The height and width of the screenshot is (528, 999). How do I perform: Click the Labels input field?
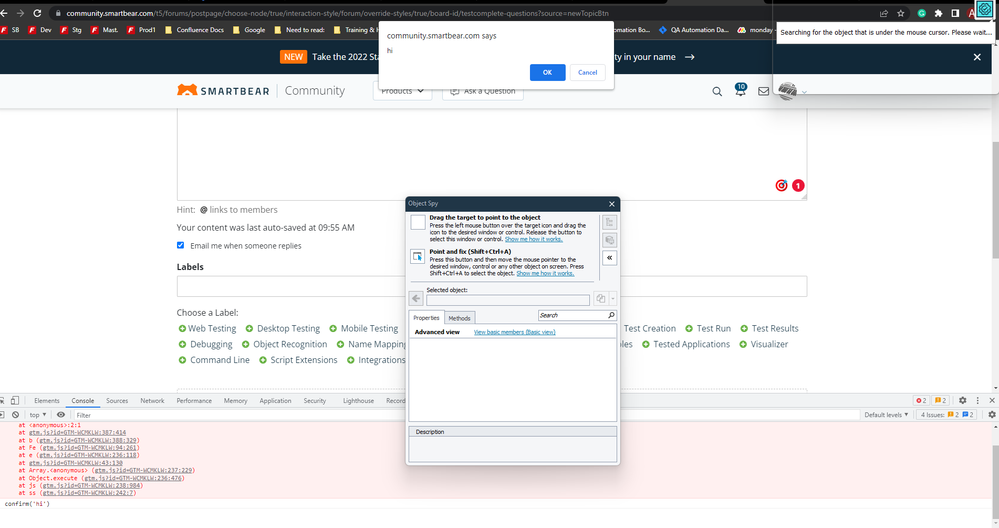(x=492, y=287)
